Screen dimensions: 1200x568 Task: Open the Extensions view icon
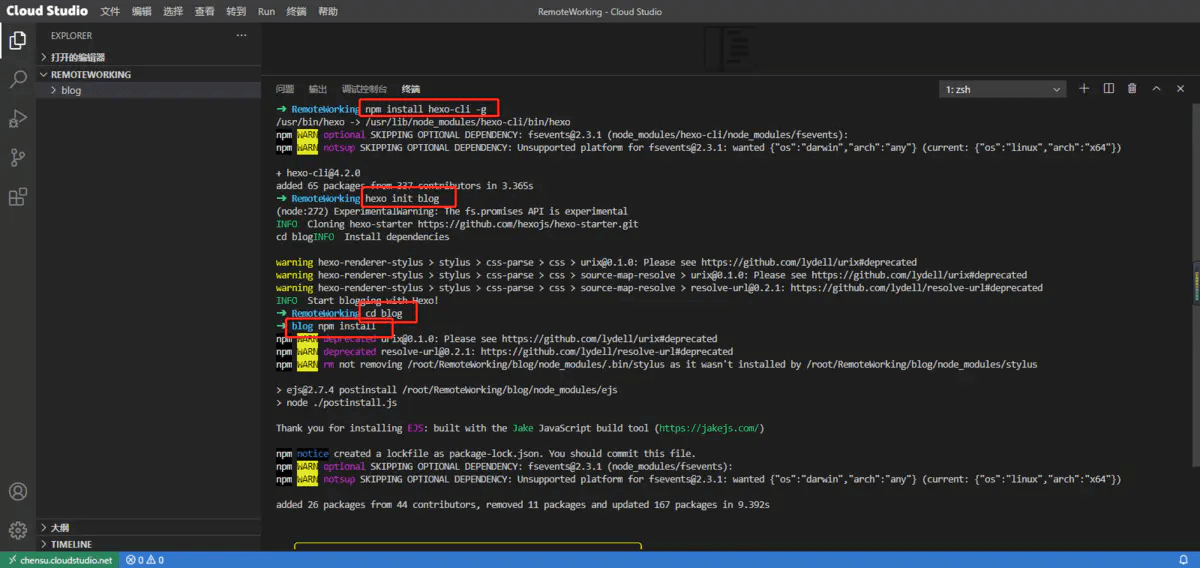(x=17, y=197)
